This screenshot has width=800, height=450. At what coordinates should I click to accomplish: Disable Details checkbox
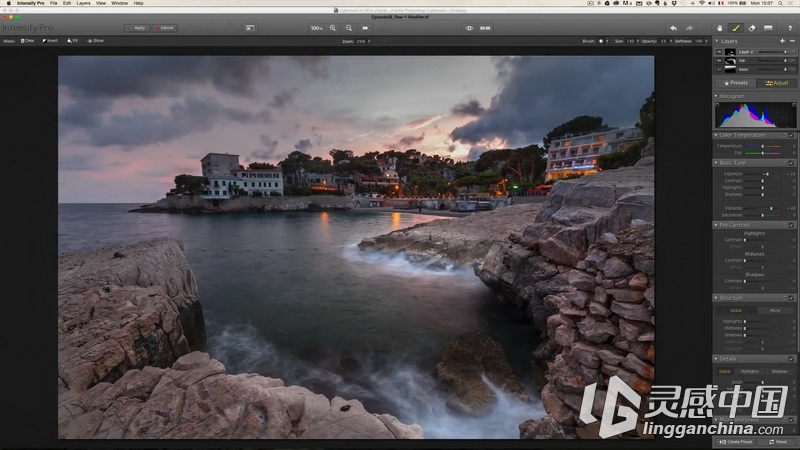[x=791, y=359]
